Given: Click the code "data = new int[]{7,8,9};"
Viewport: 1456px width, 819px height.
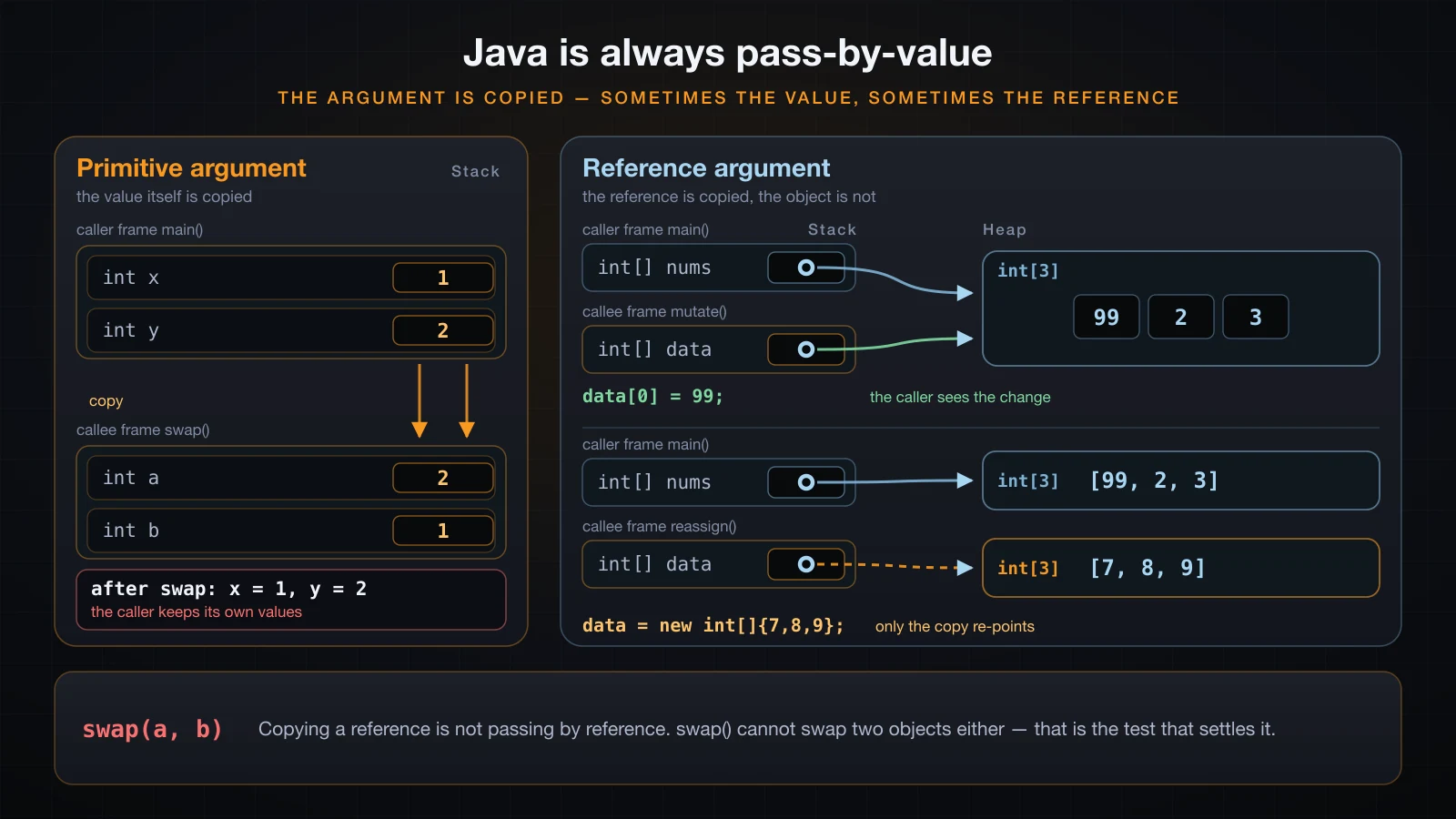Looking at the screenshot, I should [x=713, y=626].
